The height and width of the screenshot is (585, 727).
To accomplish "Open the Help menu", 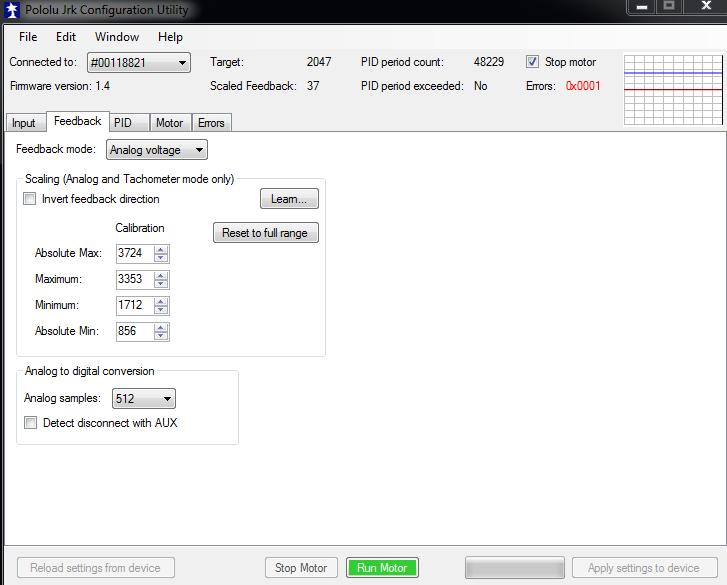I will point(170,37).
